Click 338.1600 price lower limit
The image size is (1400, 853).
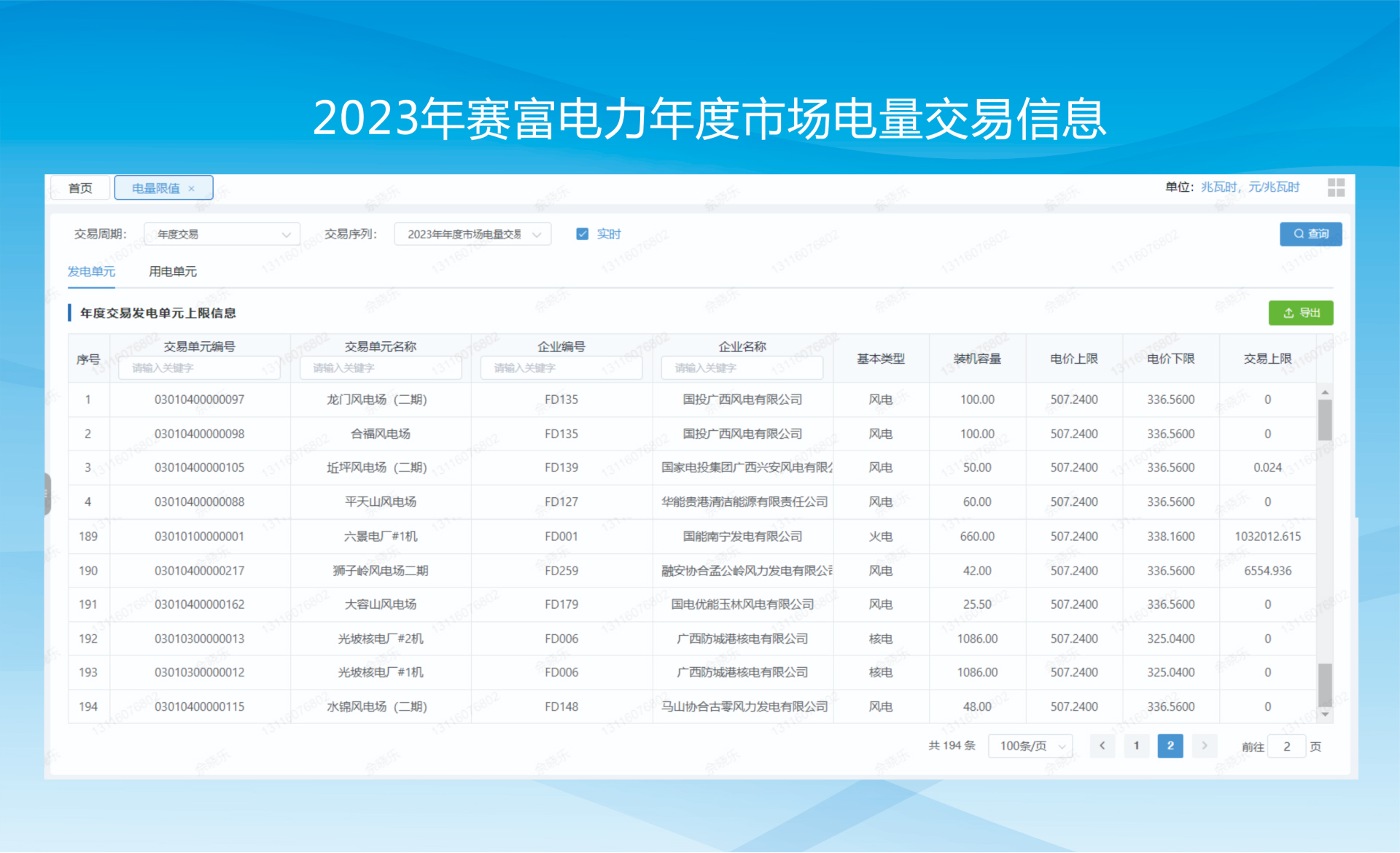click(1171, 537)
